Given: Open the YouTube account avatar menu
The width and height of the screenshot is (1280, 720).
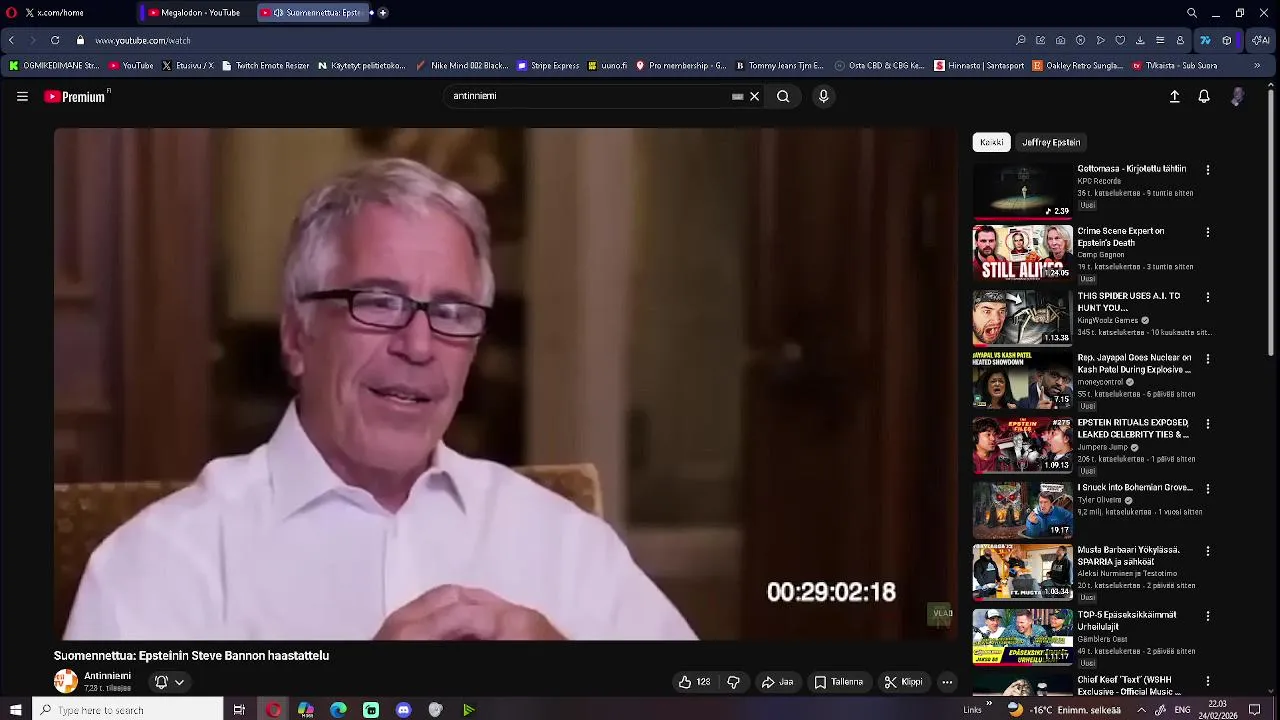Looking at the screenshot, I should point(1237,97).
